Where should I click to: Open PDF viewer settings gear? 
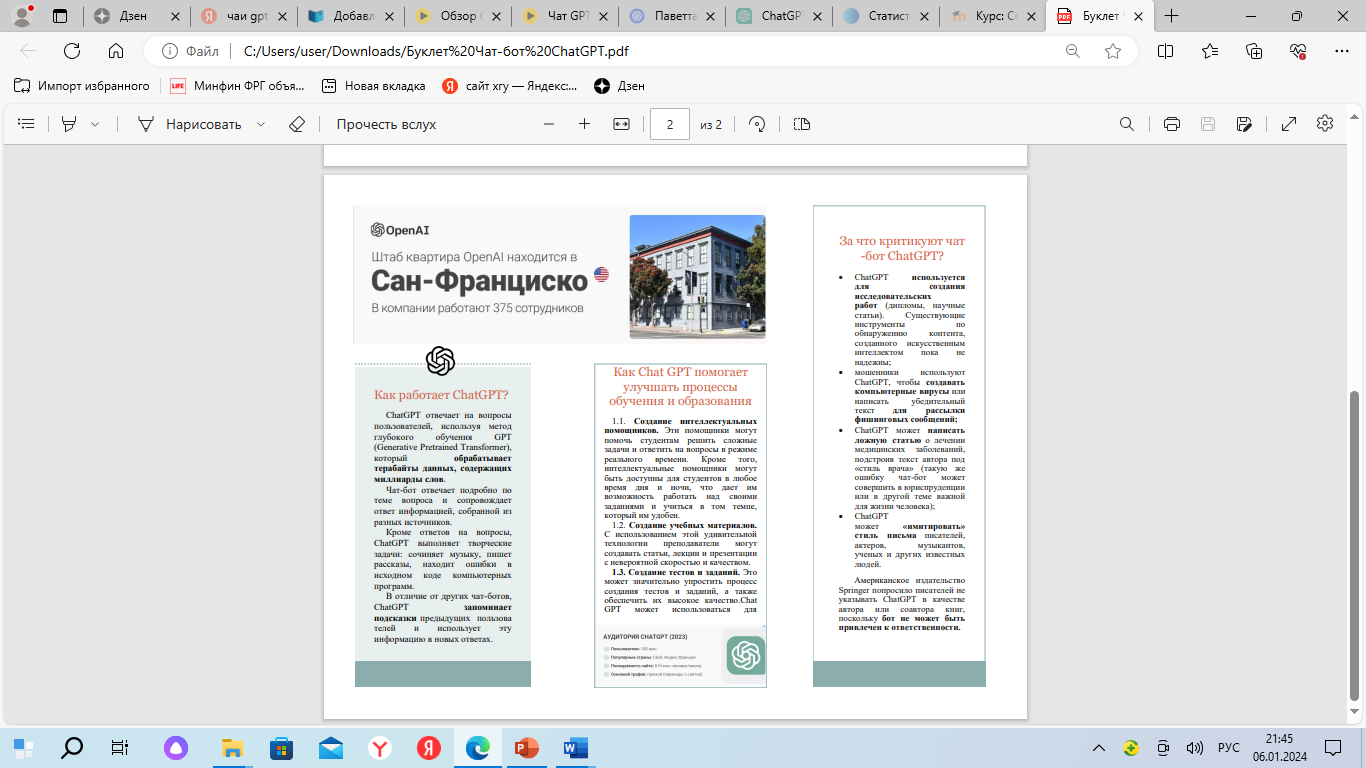click(x=1325, y=123)
